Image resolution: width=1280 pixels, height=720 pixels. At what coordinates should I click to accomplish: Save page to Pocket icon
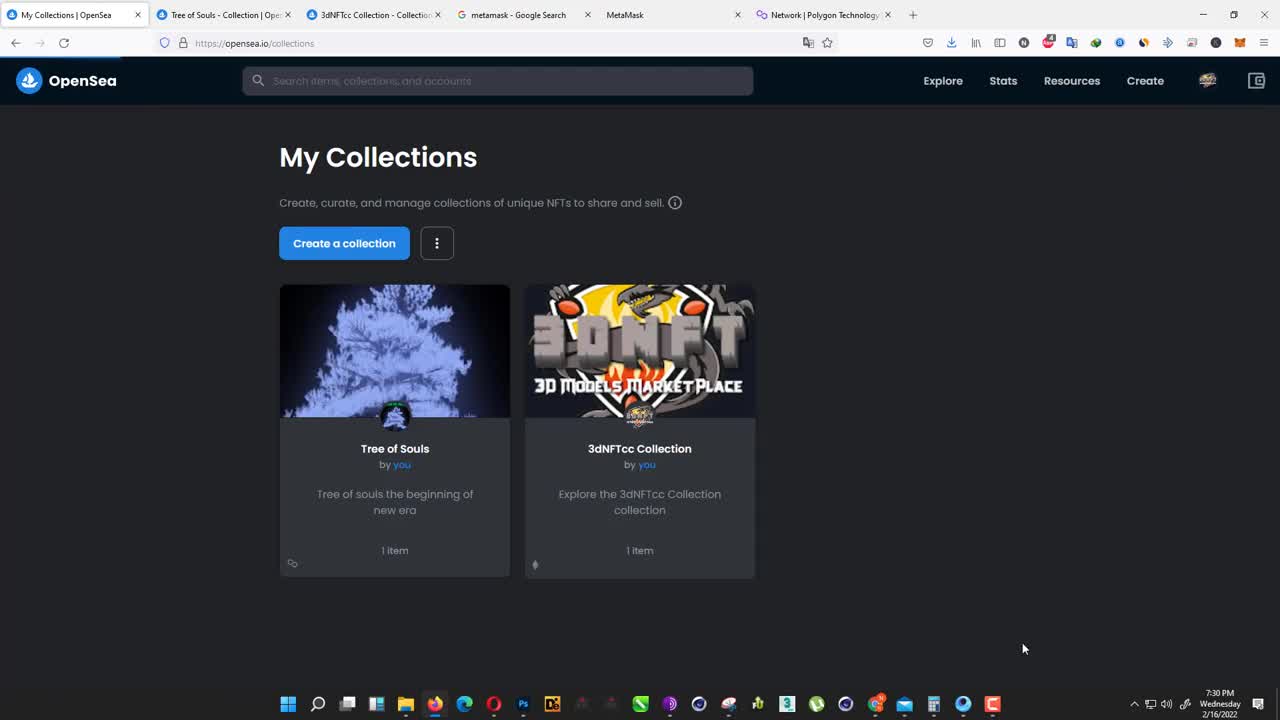pyautogui.click(x=928, y=43)
